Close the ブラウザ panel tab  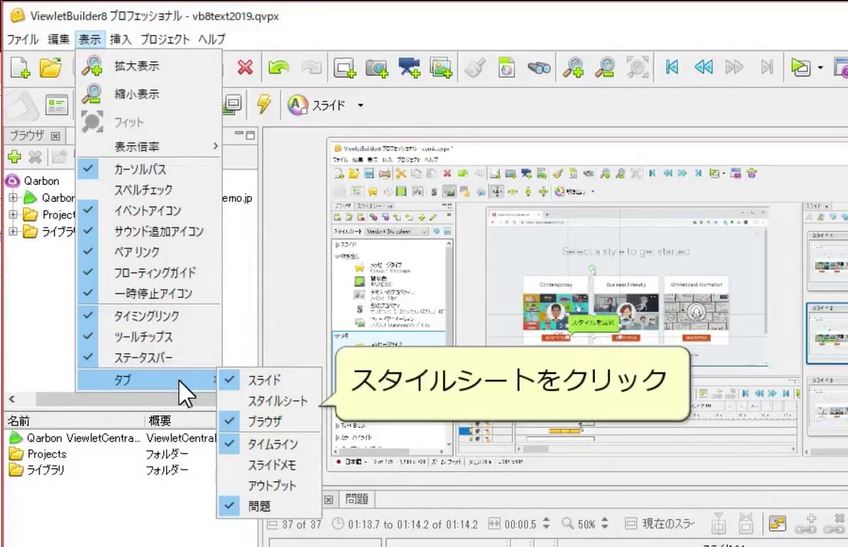55,136
